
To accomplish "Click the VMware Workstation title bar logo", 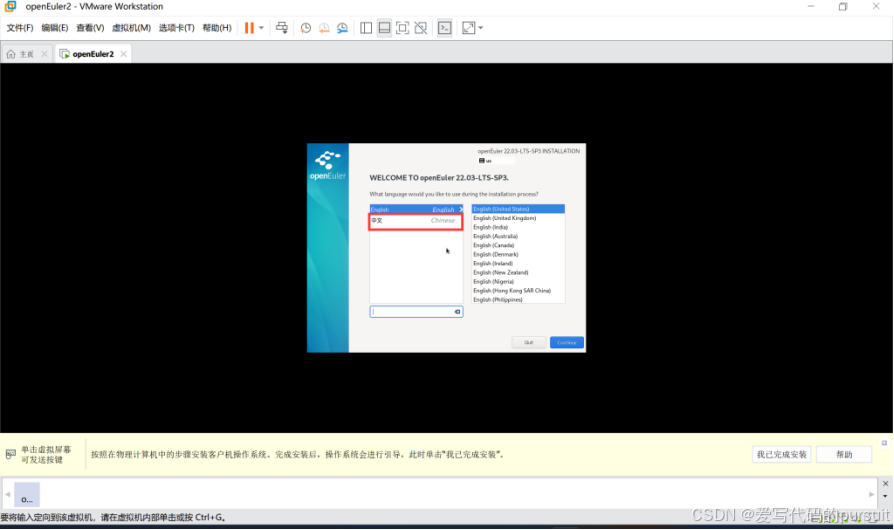I will tap(10, 7).
